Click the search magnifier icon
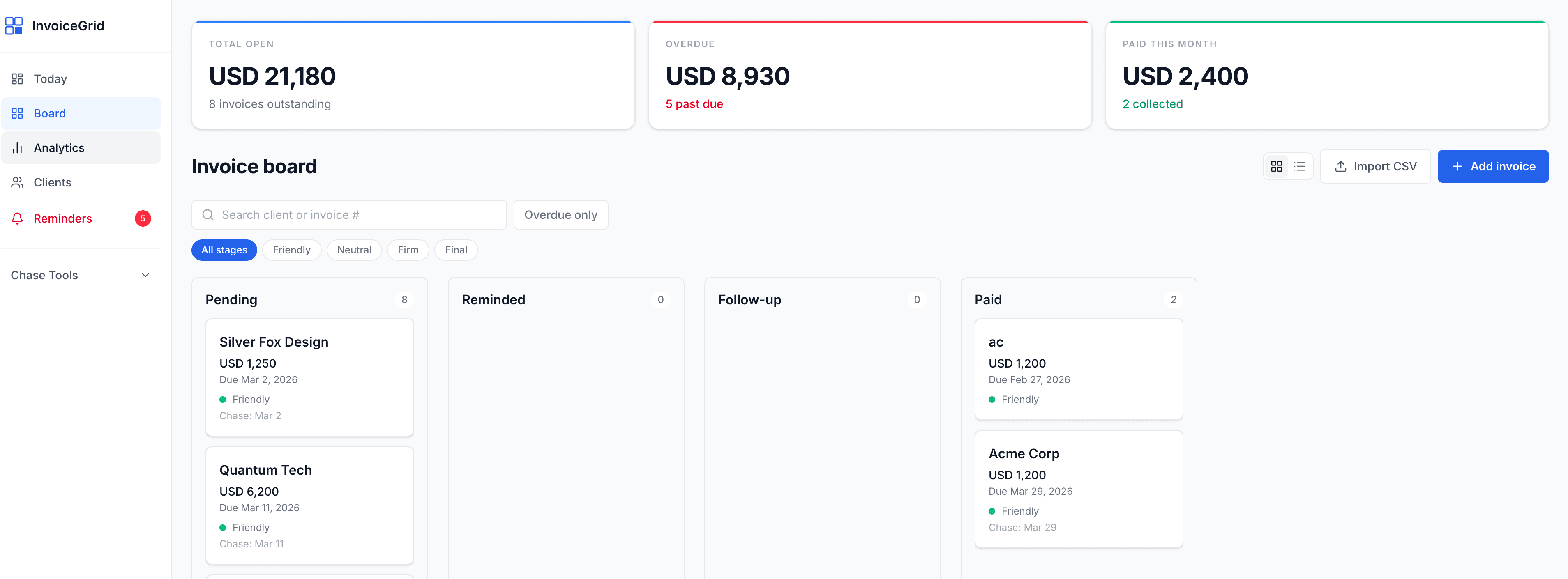 pos(208,215)
